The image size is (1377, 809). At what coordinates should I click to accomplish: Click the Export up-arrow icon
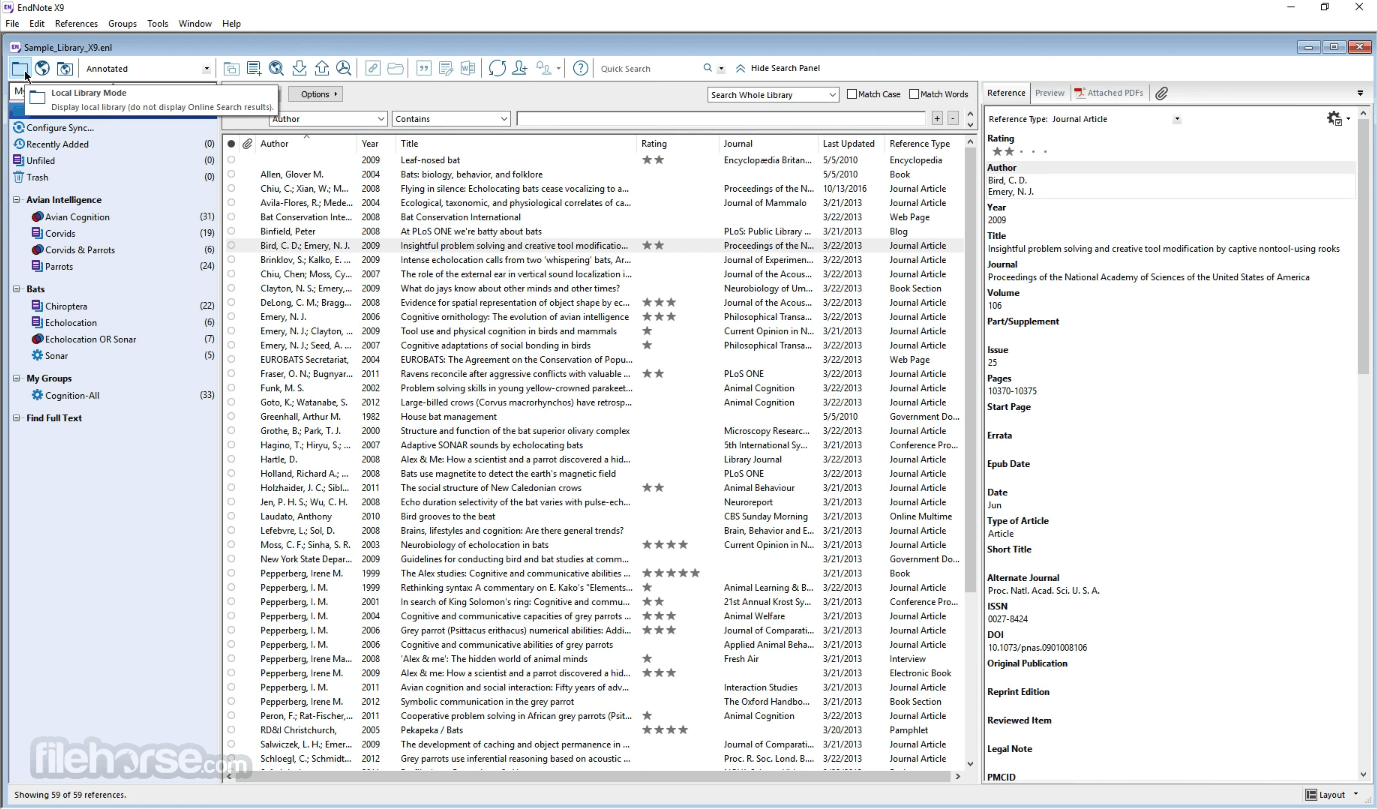coord(322,68)
